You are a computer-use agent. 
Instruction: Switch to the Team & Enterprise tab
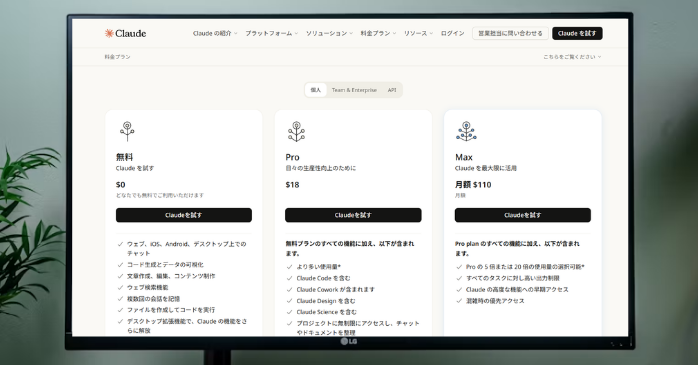[x=354, y=90]
